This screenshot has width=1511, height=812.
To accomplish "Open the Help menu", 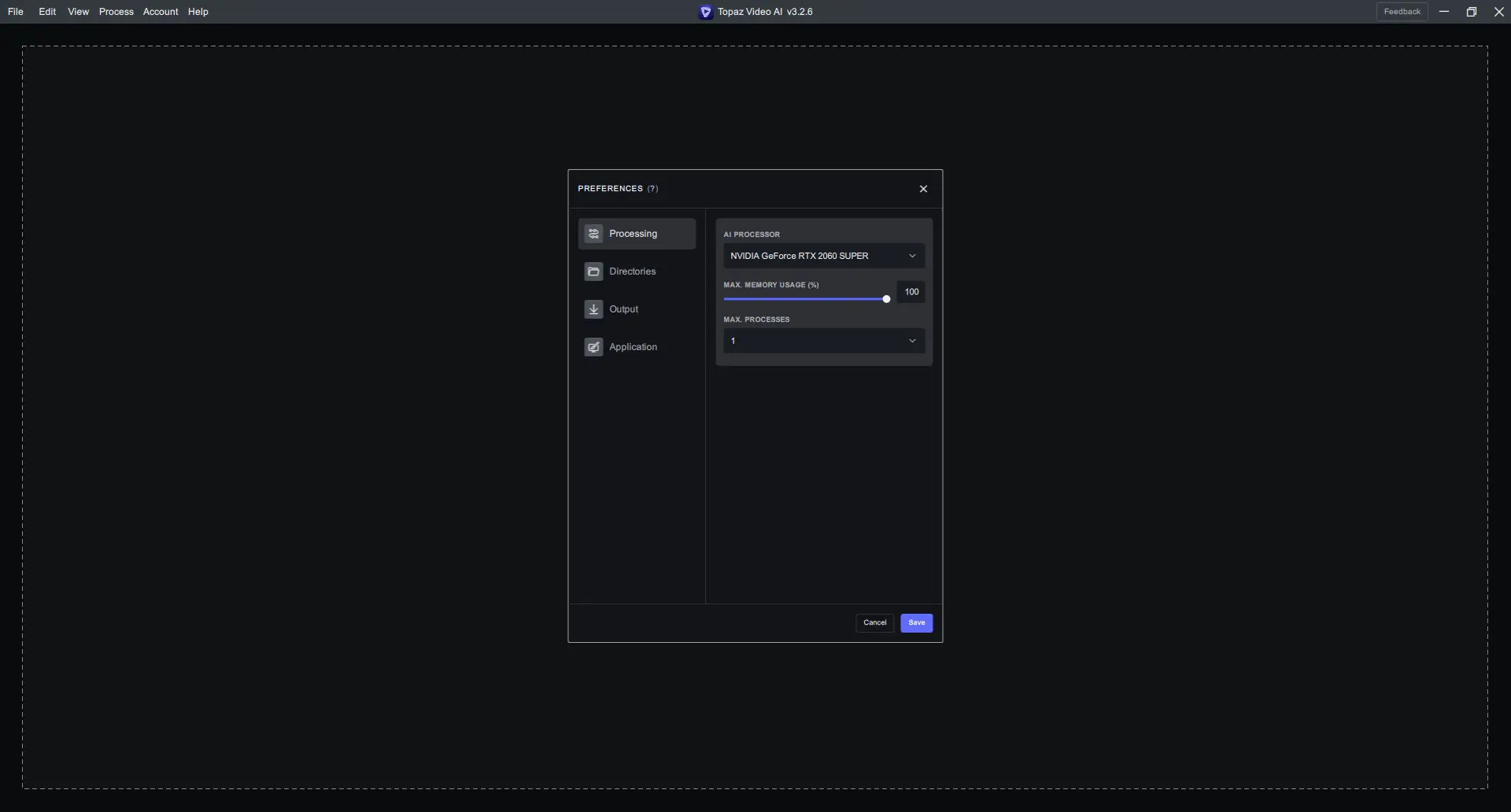I will pos(198,12).
